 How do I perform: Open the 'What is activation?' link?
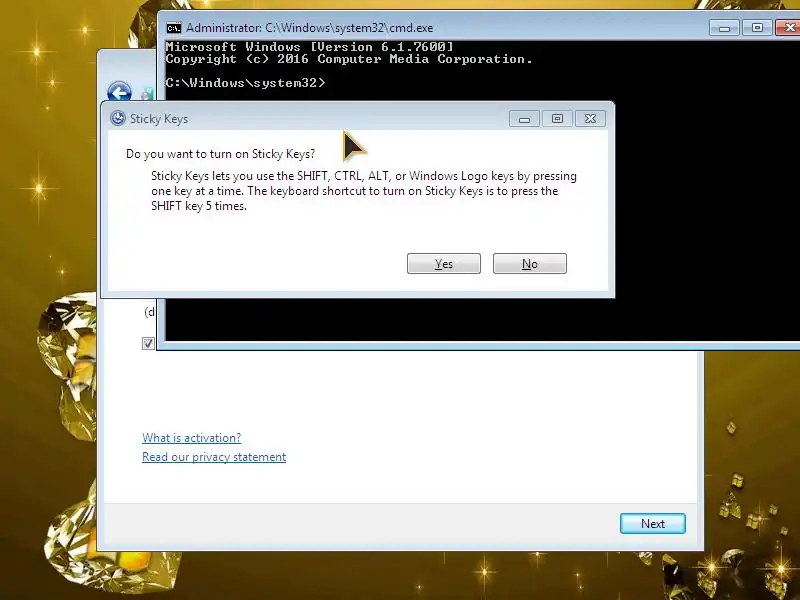[x=191, y=438]
